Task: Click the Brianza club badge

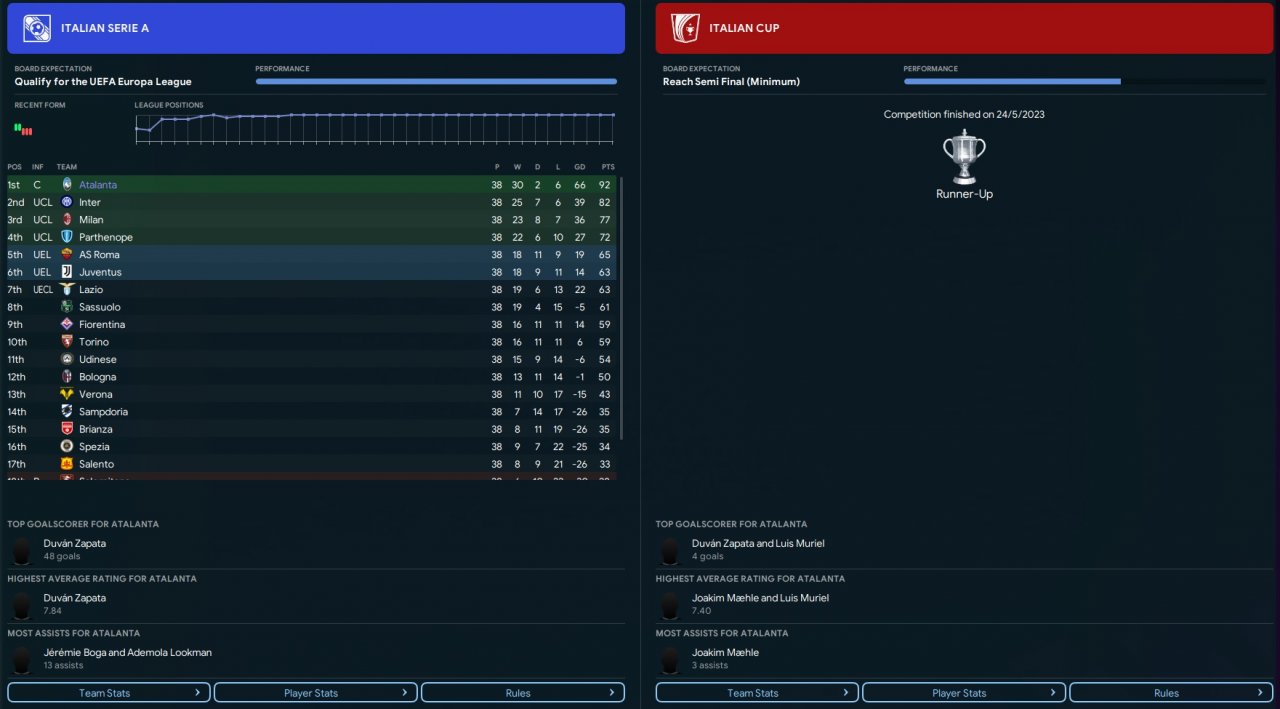Action: coord(67,430)
